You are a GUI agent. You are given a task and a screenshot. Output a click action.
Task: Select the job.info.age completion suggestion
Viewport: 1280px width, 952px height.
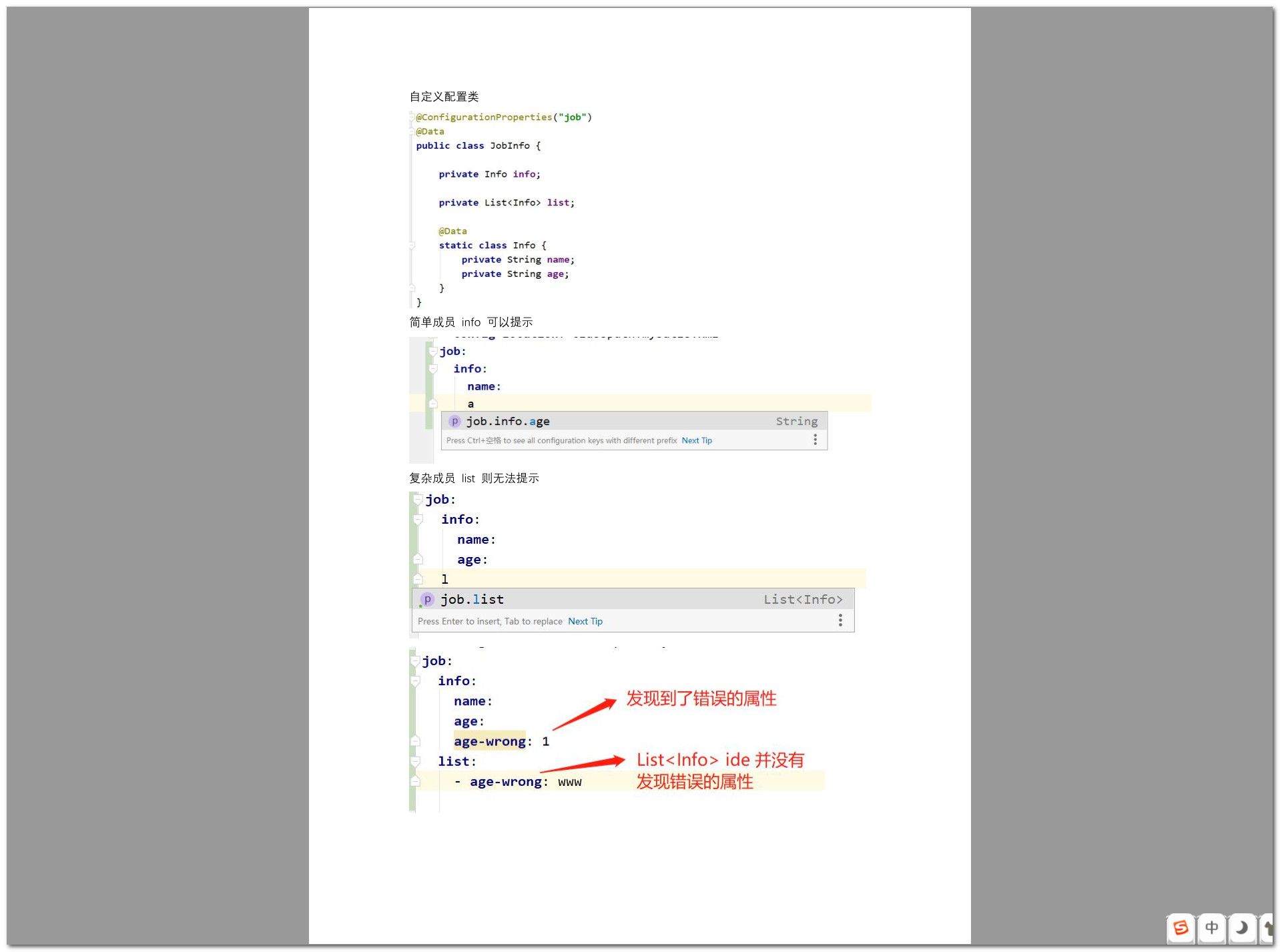point(507,422)
